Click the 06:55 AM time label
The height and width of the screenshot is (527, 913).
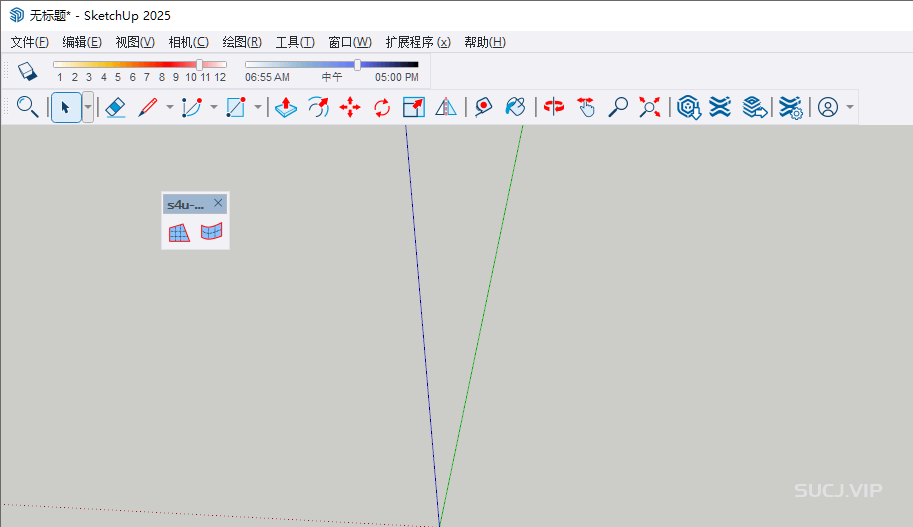267,77
